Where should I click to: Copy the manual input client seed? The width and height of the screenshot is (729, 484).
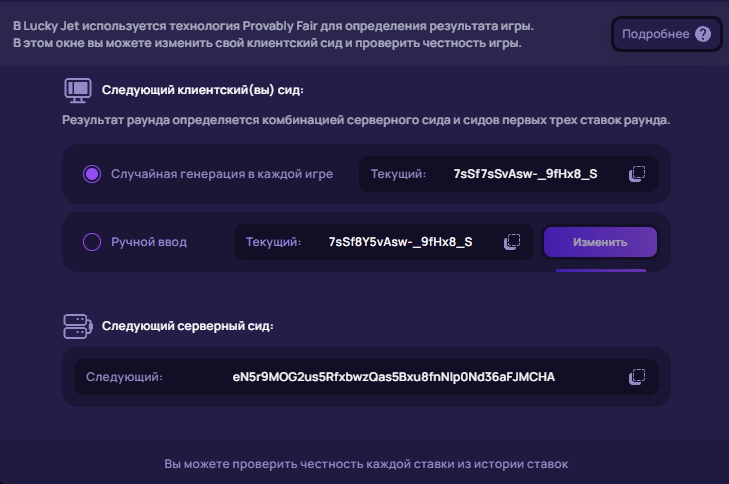pyautogui.click(x=512, y=242)
